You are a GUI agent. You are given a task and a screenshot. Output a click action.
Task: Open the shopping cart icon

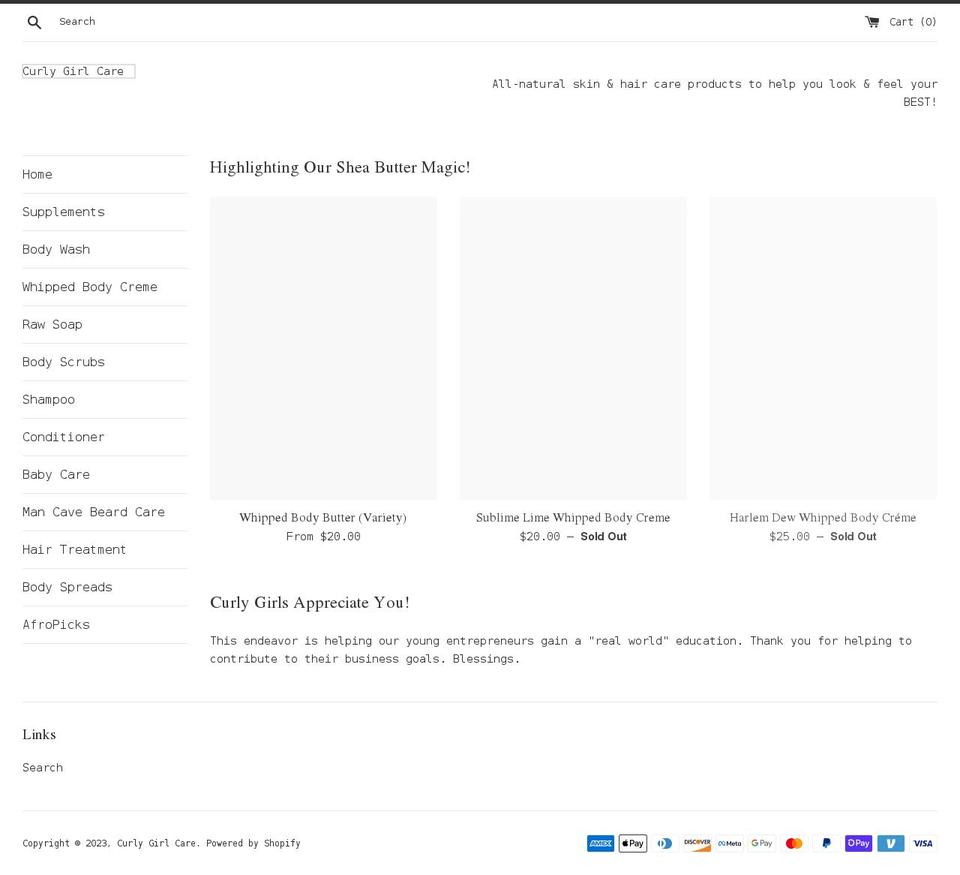point(872,21)
